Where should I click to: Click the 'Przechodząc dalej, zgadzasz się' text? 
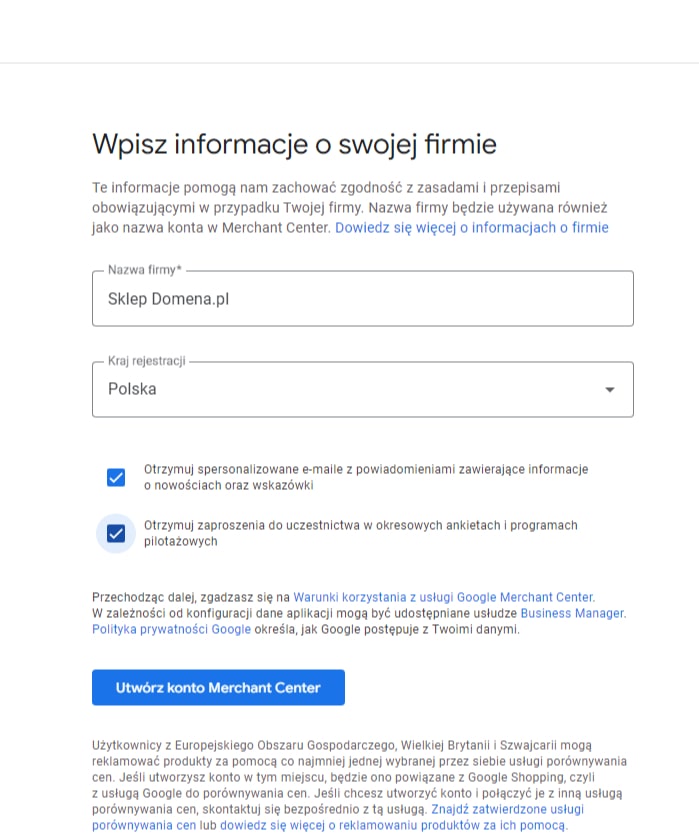point(190,596)
